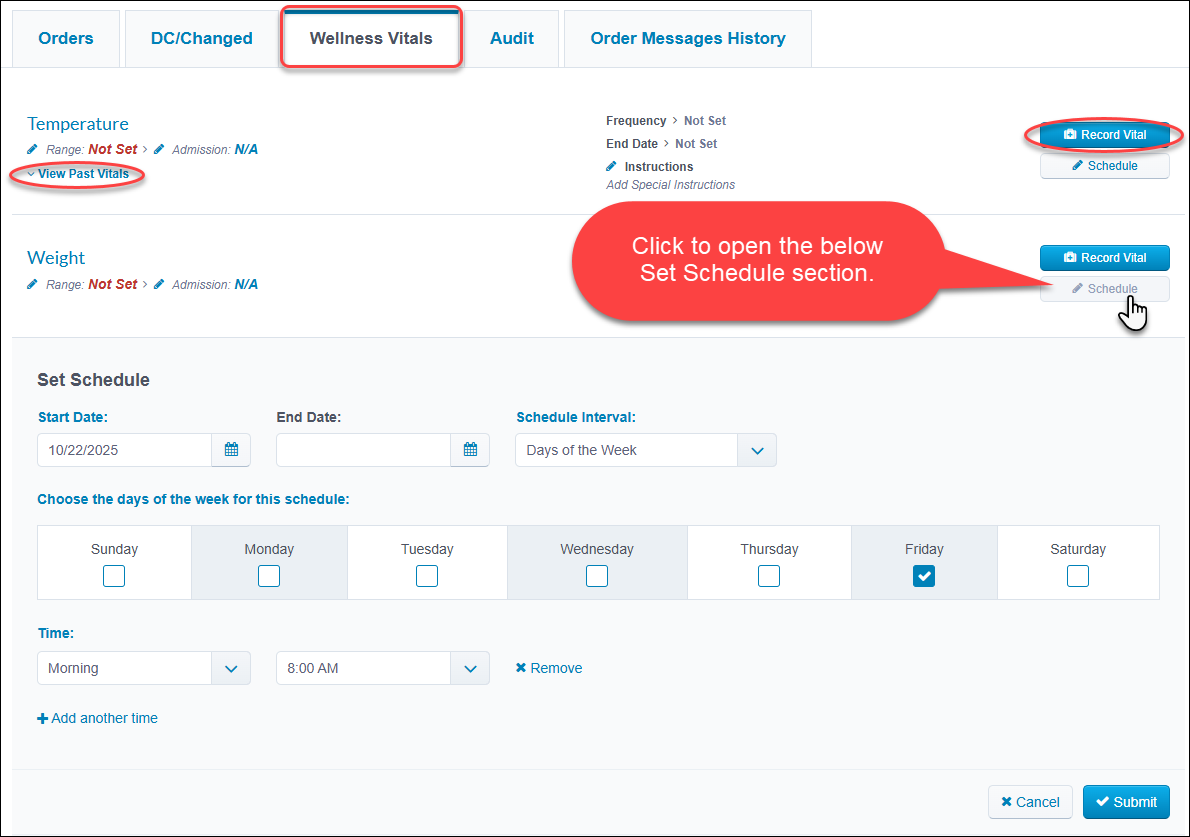Open the 8:00 AM time dropdown
Image resolution: width=1190 pixels, height=837 pixels.
(x=383, y=668)
